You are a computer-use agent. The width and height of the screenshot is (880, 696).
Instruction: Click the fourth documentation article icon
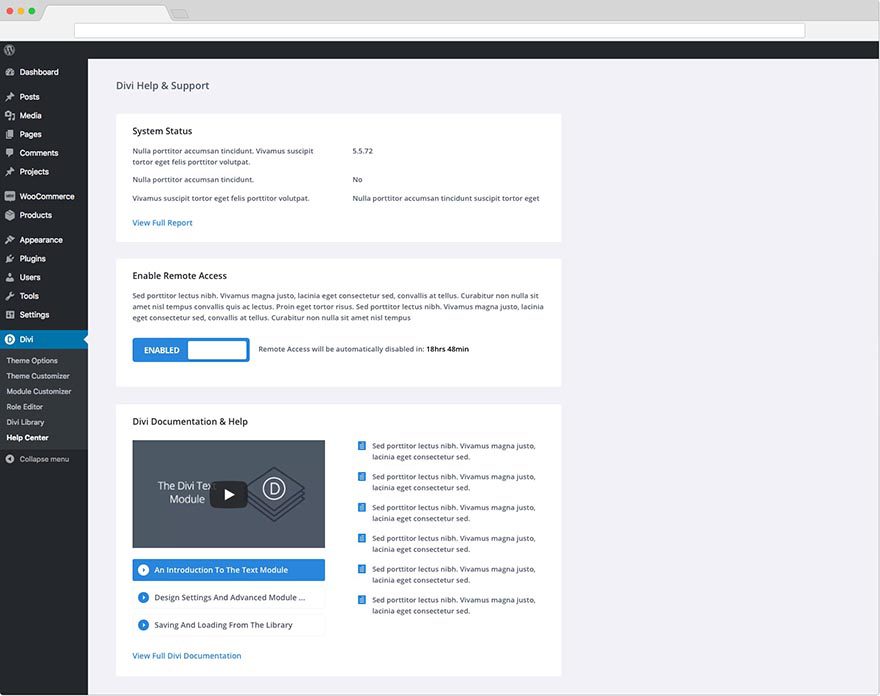tap(362, 538)
